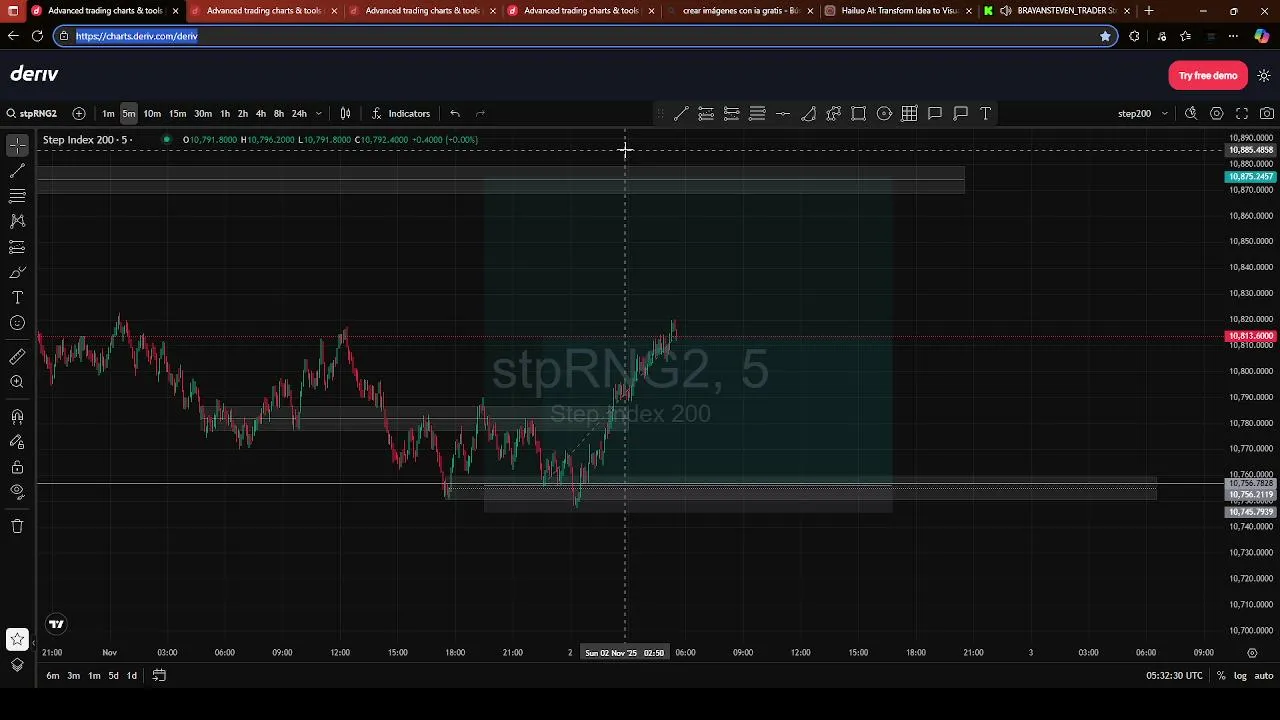This screenshot has width=1280, height=720.
Task: Open timezone menu showing 05:32:30 UTC
Action: (x=1174, y=676)
